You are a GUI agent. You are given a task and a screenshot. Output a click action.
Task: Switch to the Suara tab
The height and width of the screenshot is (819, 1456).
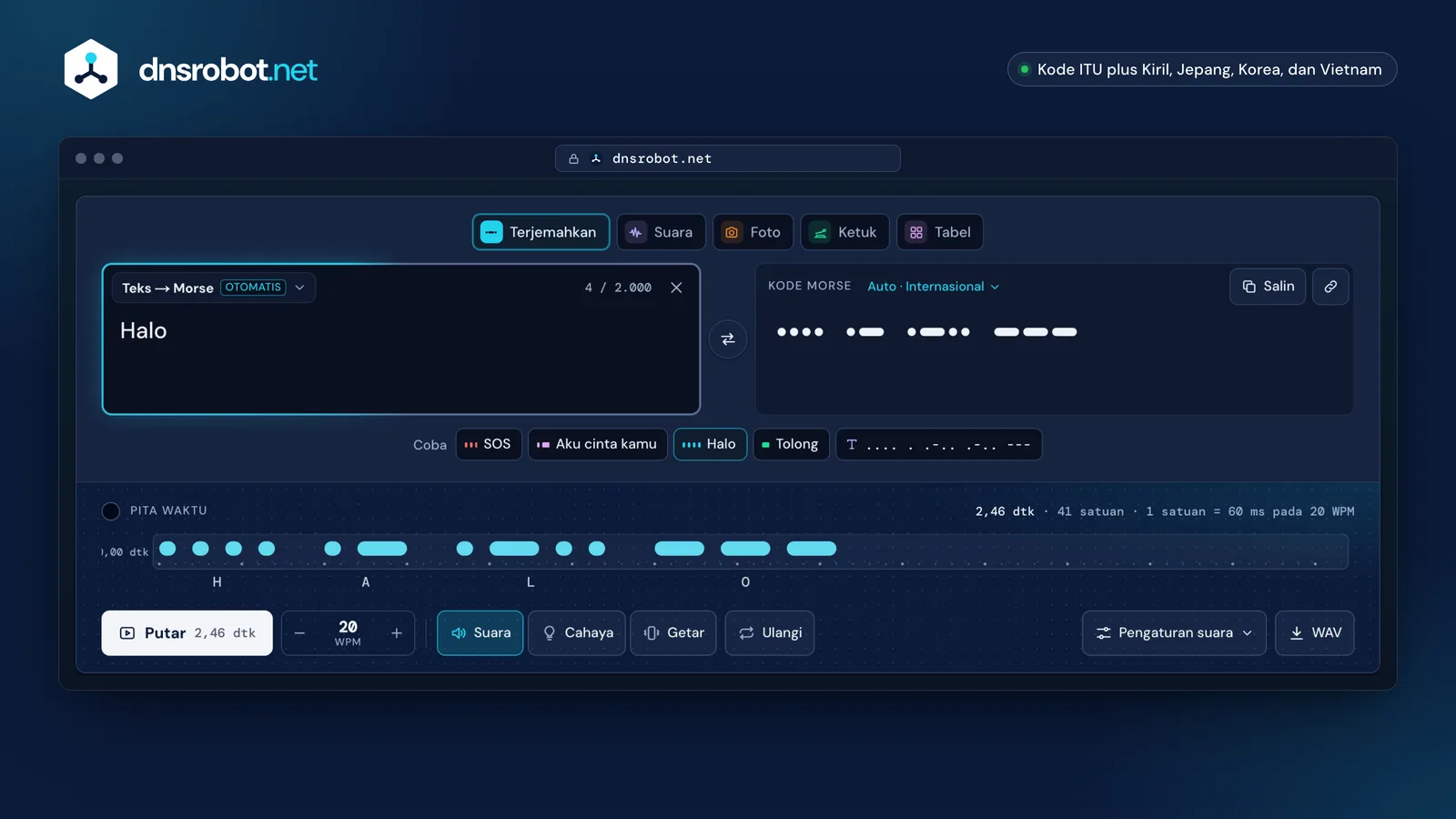tap(660, 232)
